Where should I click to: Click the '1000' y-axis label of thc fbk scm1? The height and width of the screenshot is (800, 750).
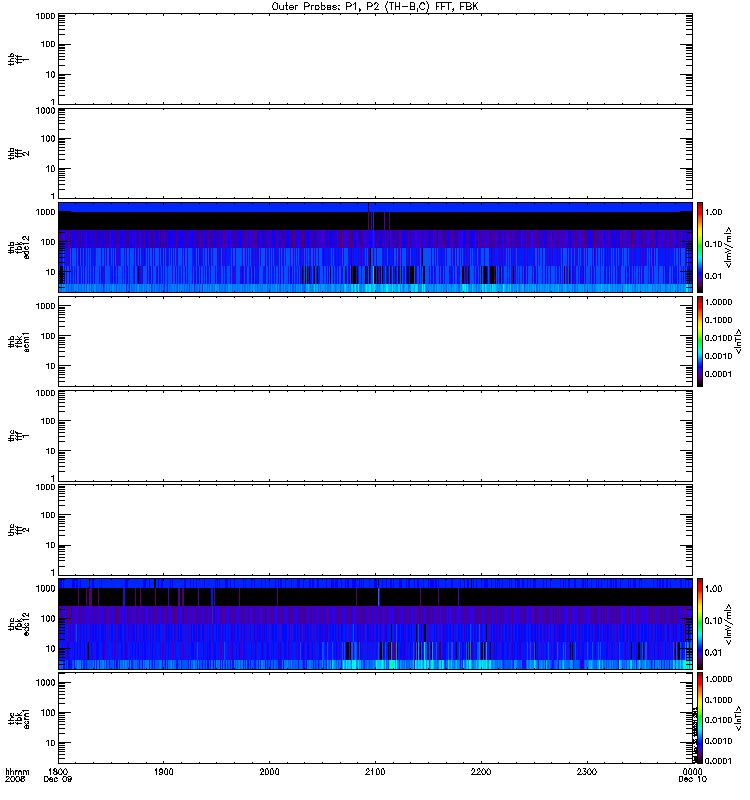click(45, 683)
